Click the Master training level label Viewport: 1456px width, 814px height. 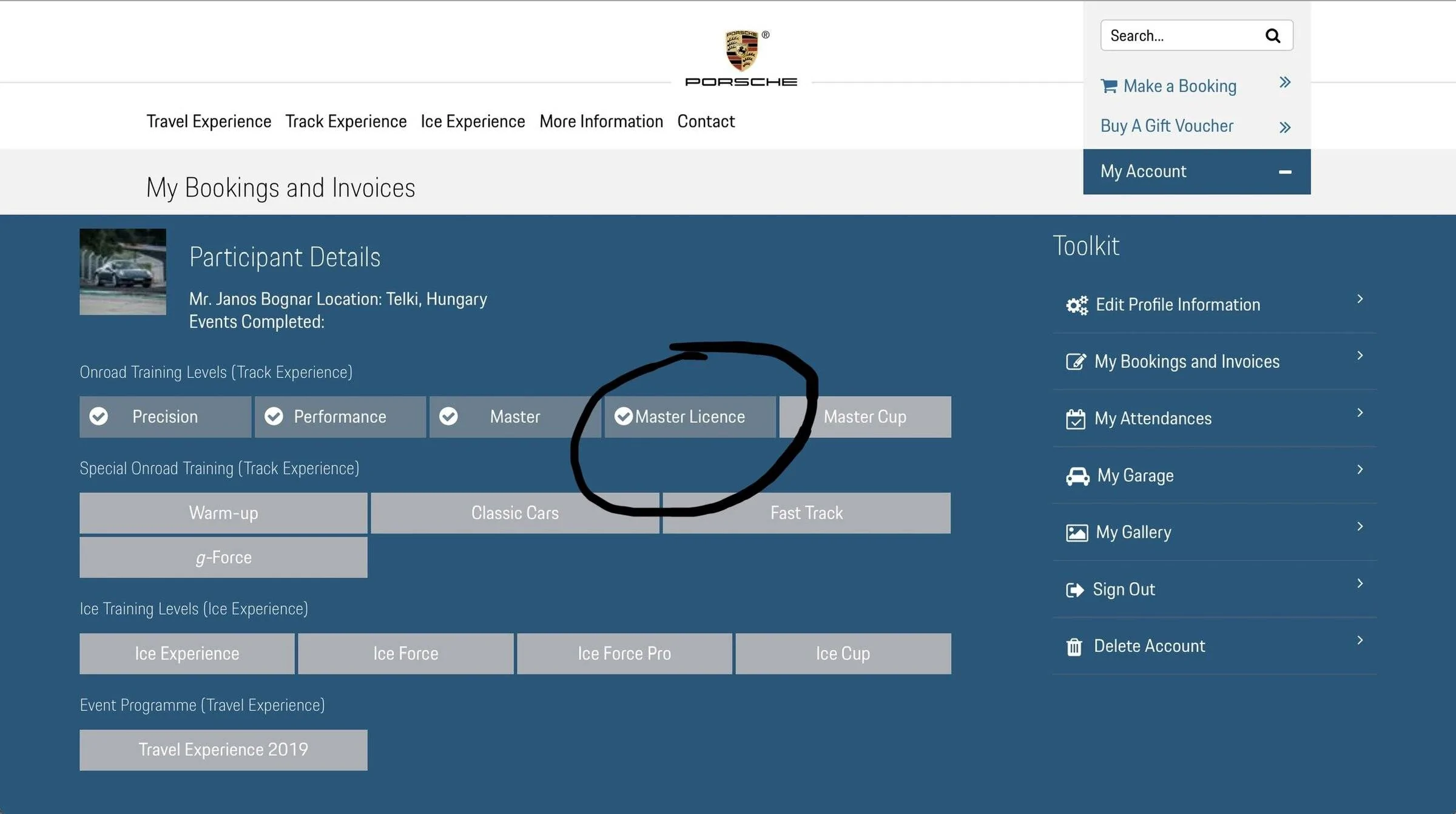pos(515,417)
